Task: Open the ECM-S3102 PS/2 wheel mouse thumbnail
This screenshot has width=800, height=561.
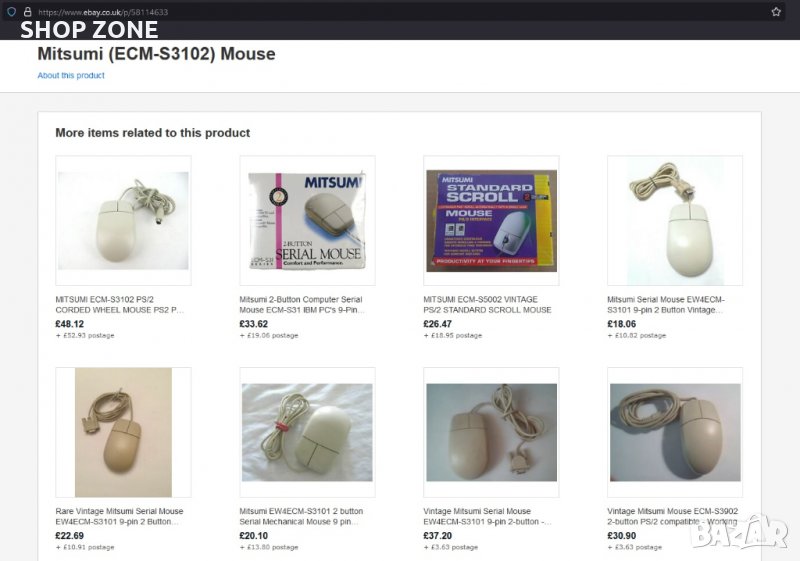Action: (x=123, y=220)
